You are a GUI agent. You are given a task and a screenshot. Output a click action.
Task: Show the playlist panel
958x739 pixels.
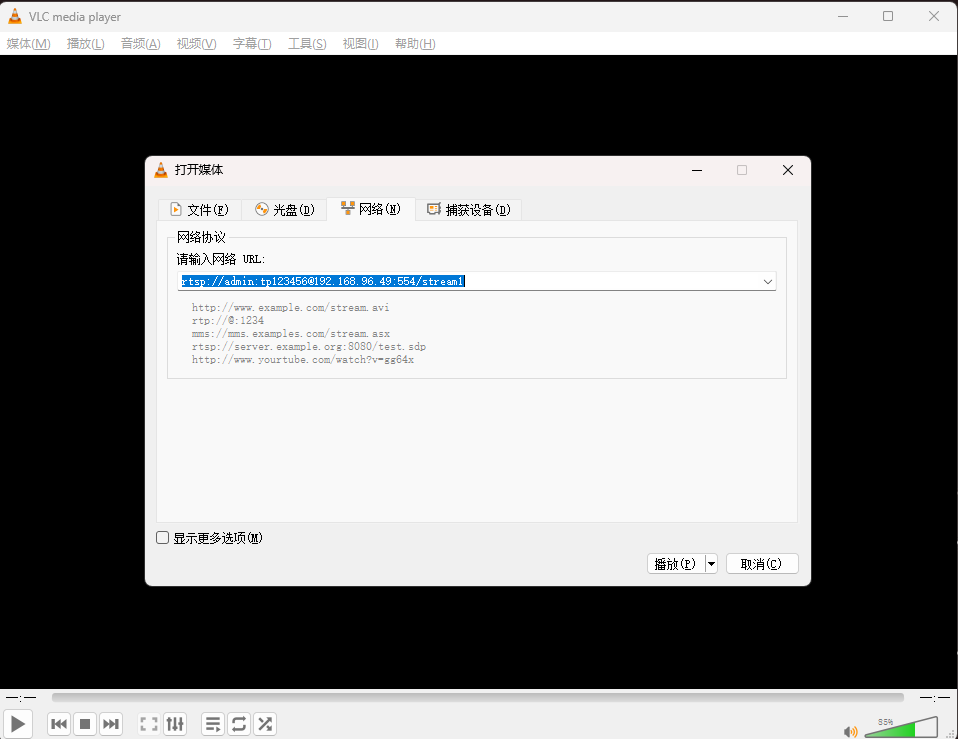(213, 724)
